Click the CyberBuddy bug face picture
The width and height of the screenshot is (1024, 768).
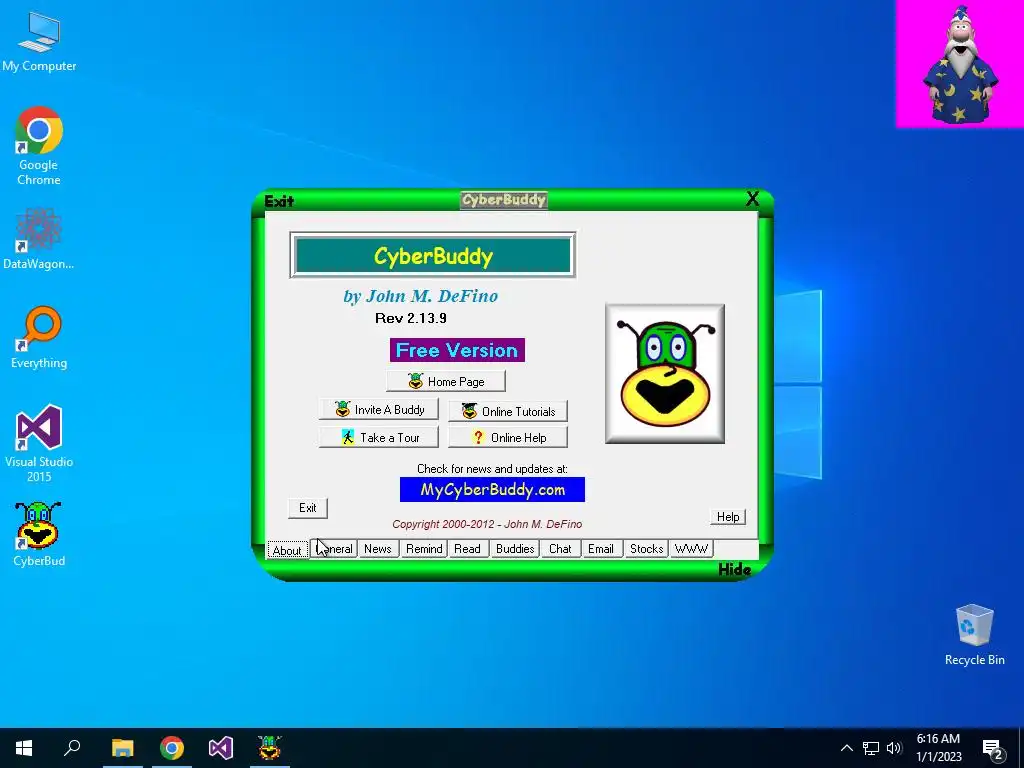pyautogui.click(x=665, y=374)
